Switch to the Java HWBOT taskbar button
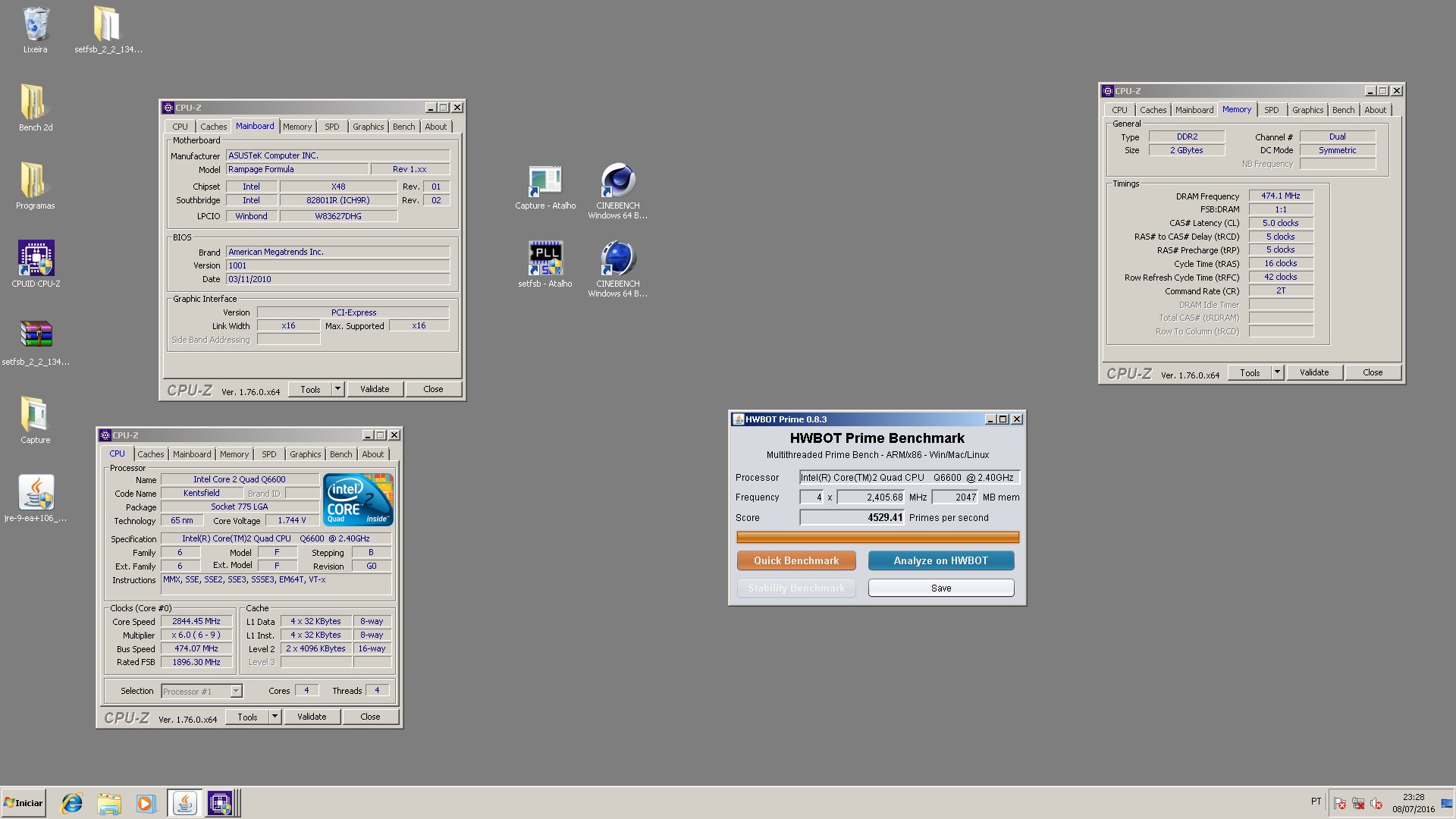Screen dimensions: 1456x819 point(184,803)
